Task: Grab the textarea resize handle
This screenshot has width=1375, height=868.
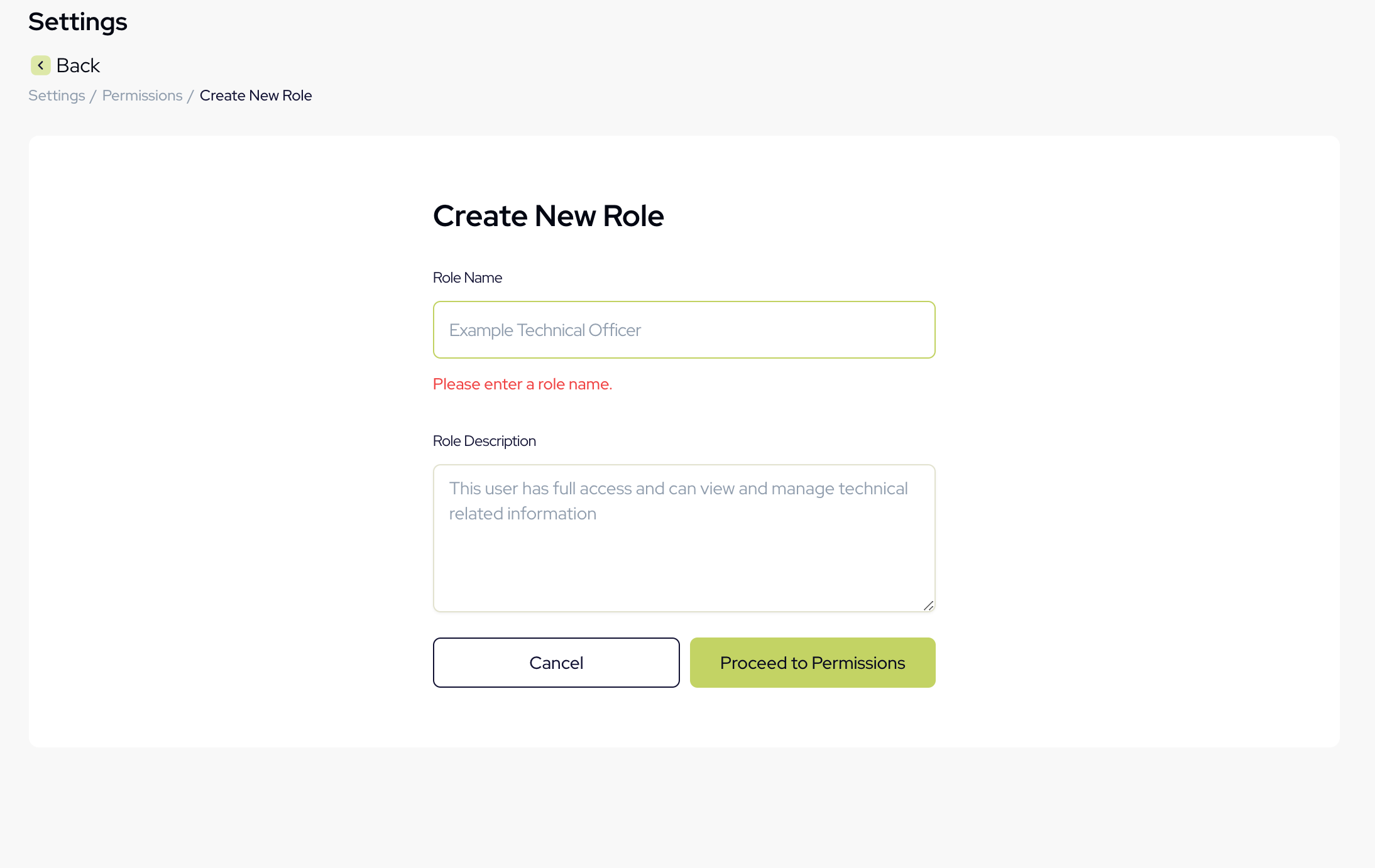Action: pyautogui.click(x=929, y=605)
